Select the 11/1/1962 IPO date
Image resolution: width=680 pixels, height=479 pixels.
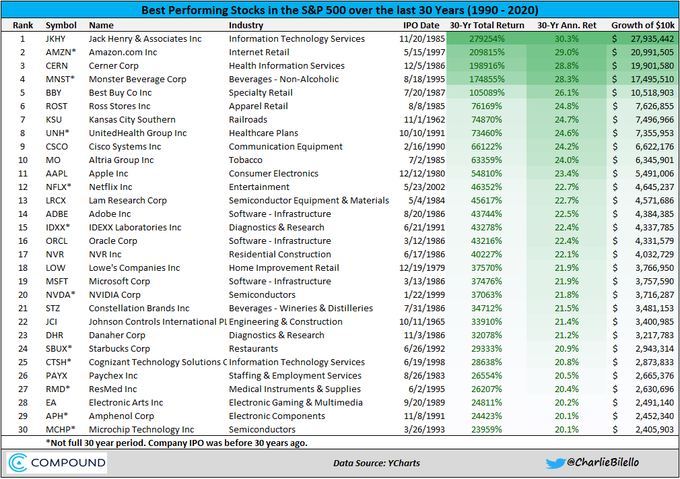[x=422, y=119]
